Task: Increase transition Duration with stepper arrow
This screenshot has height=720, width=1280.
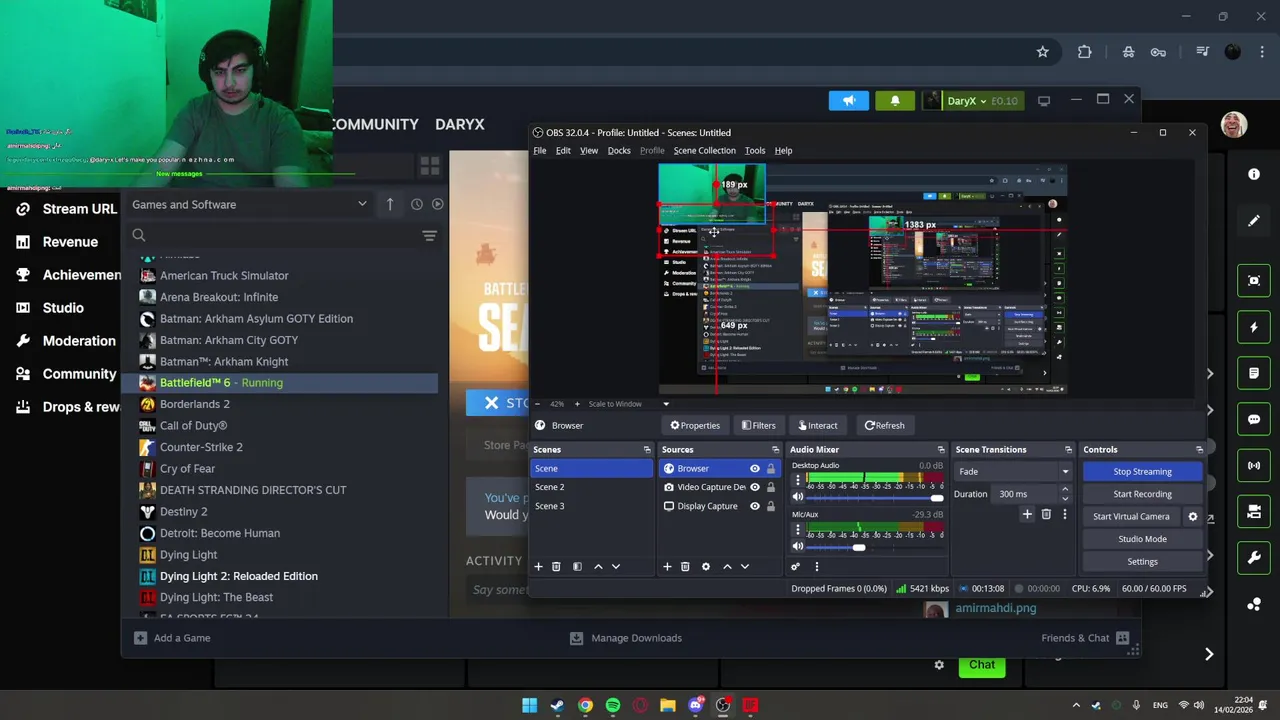Action: pos(1064,490)
